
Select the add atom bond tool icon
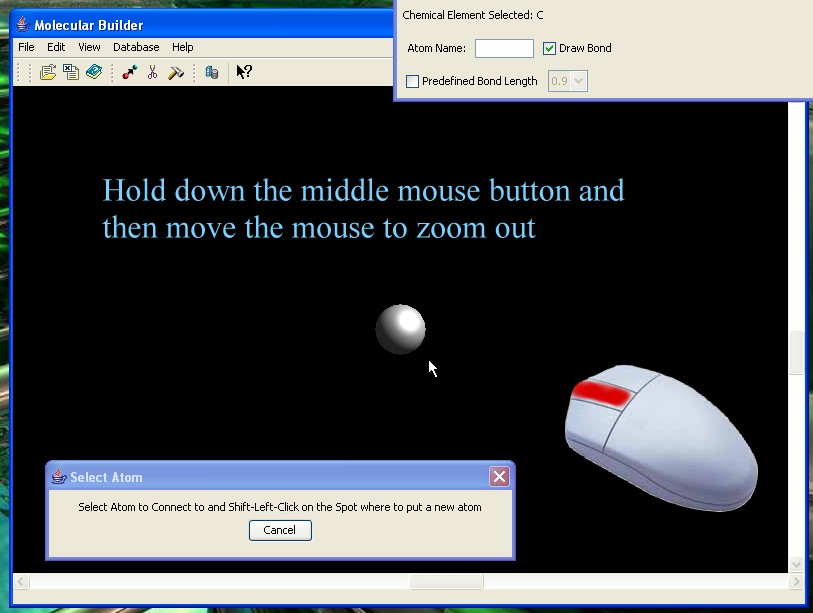(130, 72)
